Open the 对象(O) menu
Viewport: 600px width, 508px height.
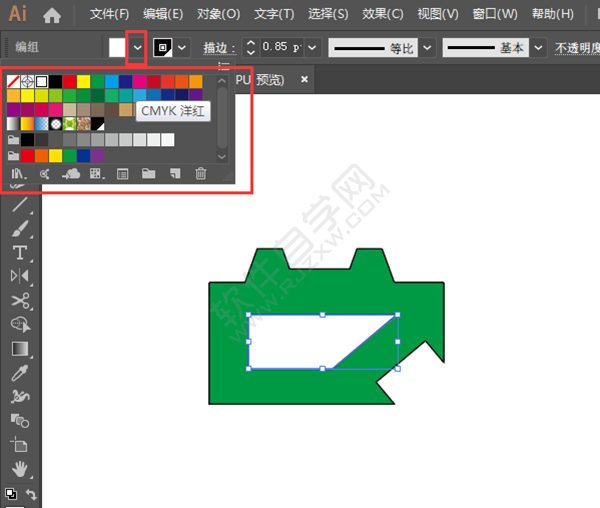coord(218,15)
